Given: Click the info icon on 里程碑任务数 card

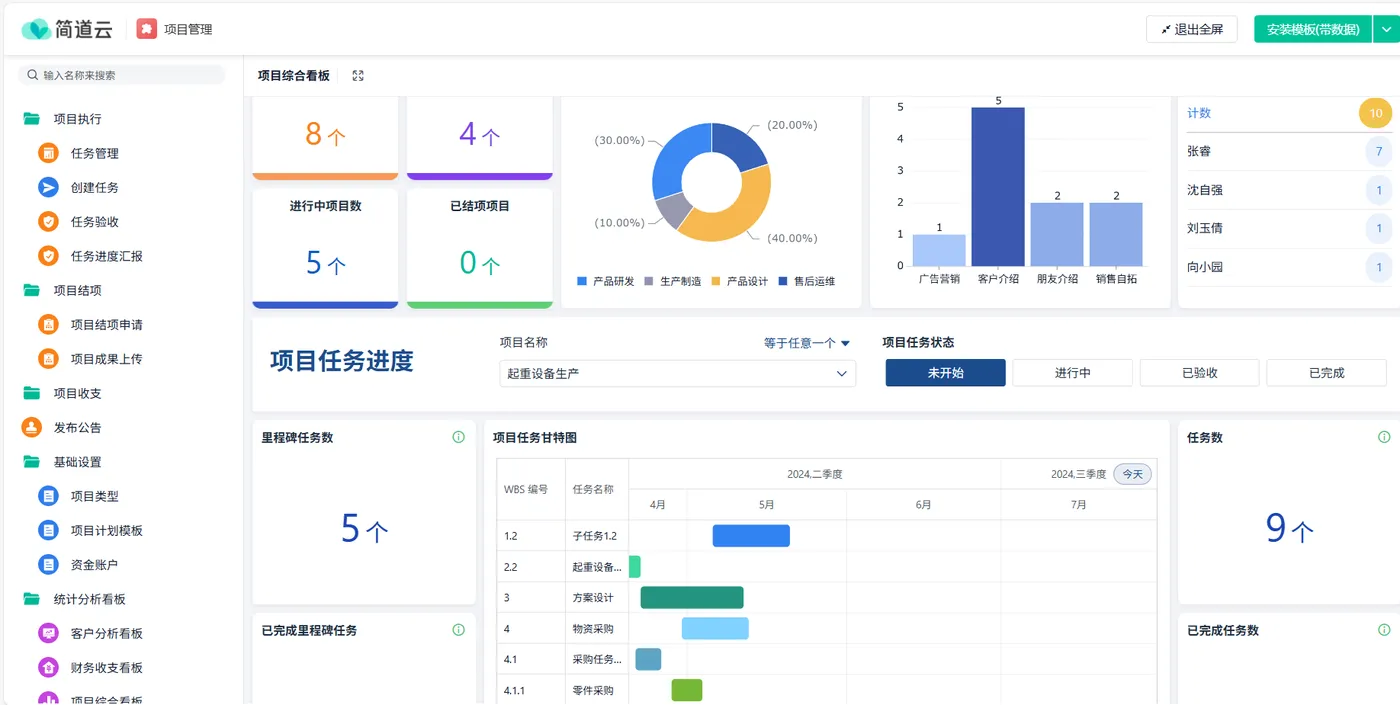Looking at the screenshot, I should click(458, 437).
